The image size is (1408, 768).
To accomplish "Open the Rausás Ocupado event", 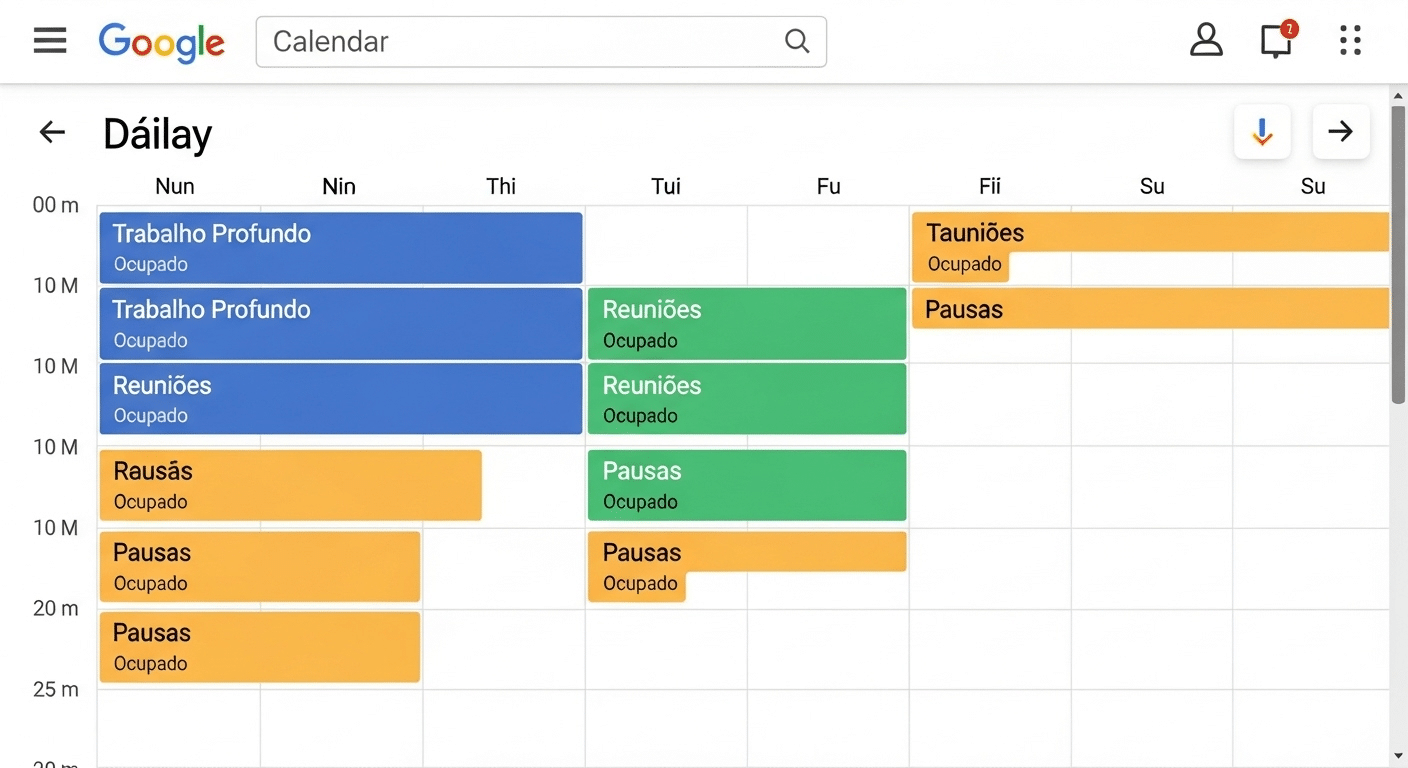I will (290, 485).
